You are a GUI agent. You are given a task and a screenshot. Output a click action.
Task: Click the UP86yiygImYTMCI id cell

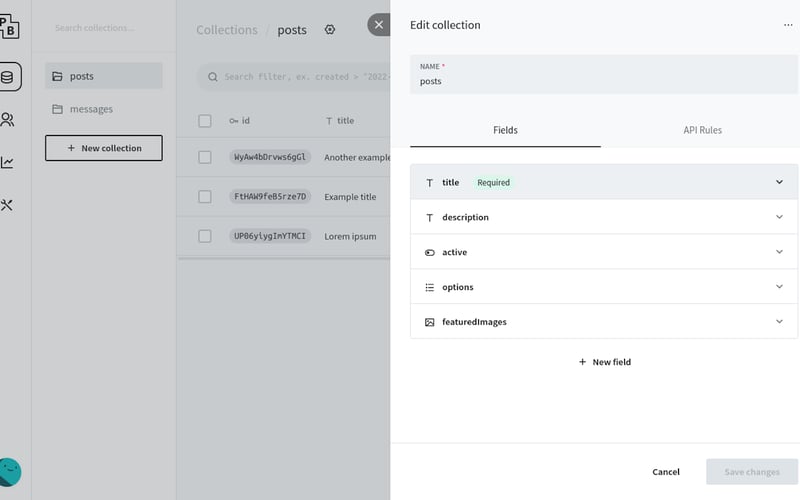pos(270,236)
